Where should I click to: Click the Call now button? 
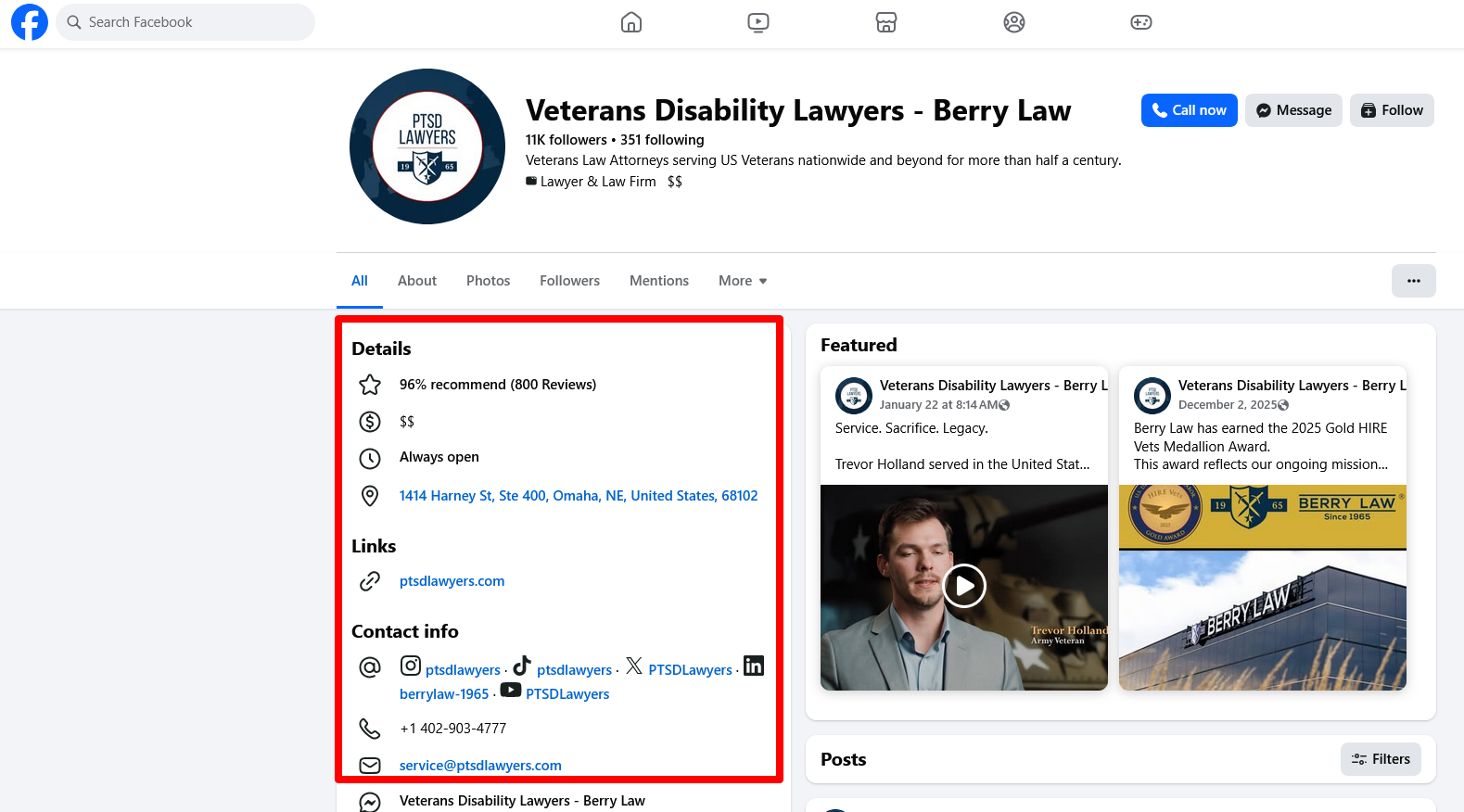(x=1190, y=110)
